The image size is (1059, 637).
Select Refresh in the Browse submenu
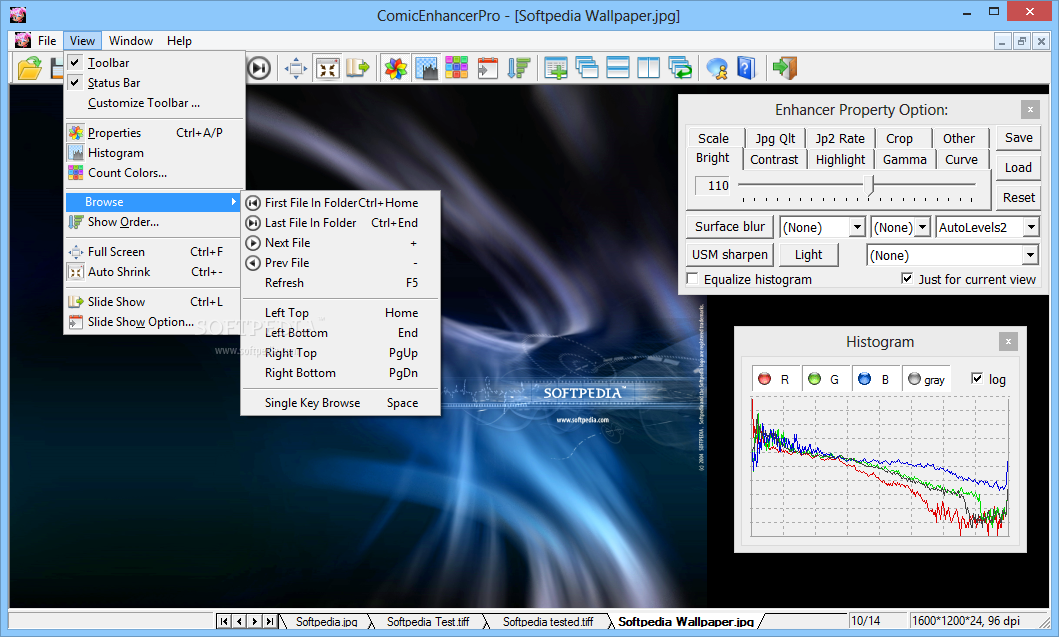341,283
